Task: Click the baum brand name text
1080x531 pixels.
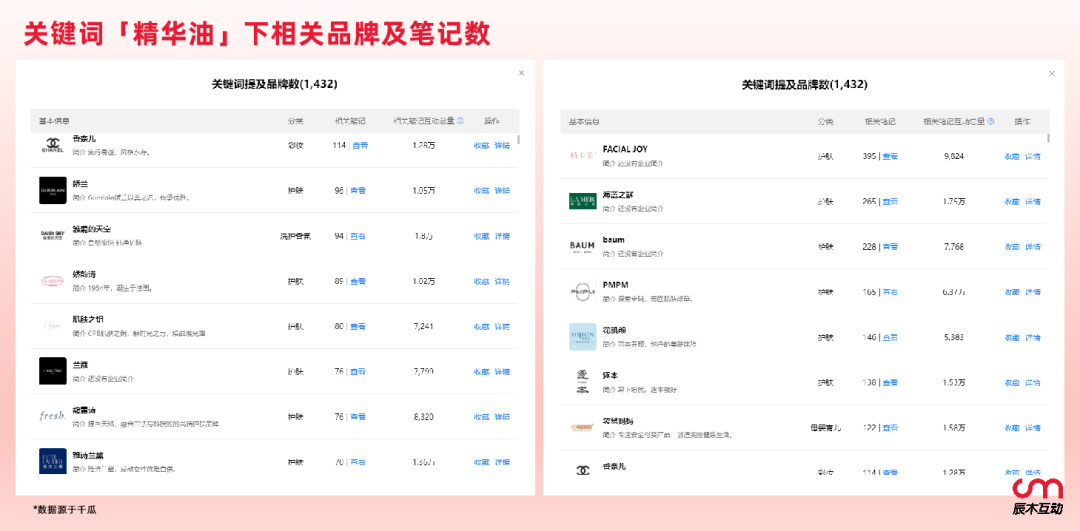Action: point(614,240)
